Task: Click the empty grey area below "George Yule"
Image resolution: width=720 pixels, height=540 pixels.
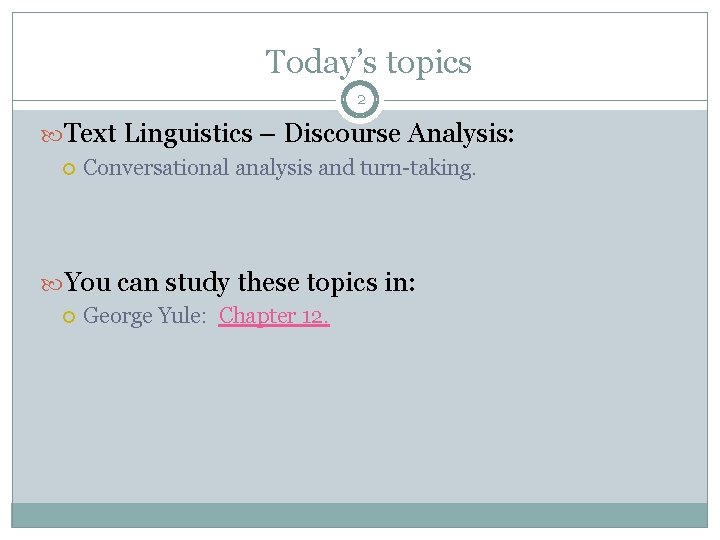Action: pyautogui.click(x=360, y=420)
